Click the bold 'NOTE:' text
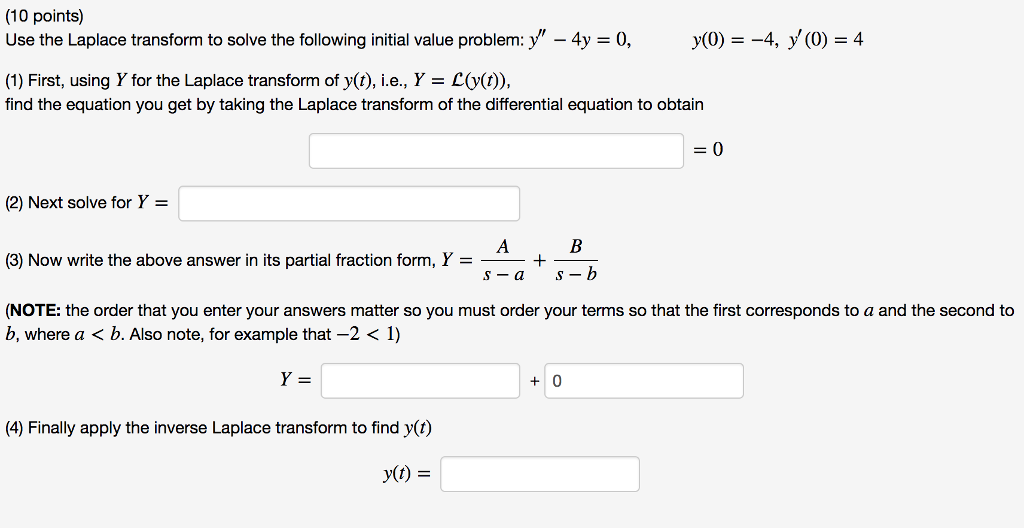The image size is (1024, 528). pyautogui.click(x=36, y=311)
